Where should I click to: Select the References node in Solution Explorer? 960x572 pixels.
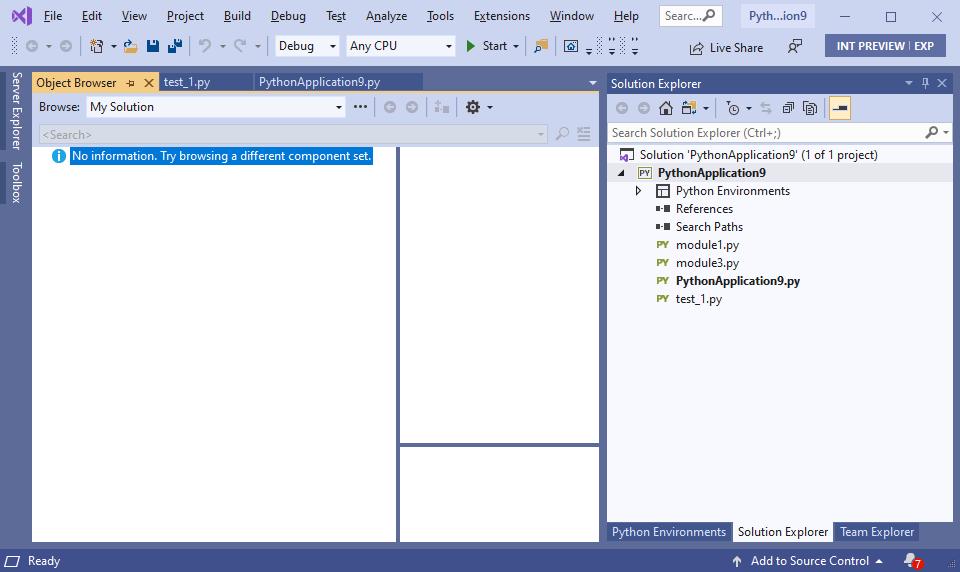tap(704, 209)
